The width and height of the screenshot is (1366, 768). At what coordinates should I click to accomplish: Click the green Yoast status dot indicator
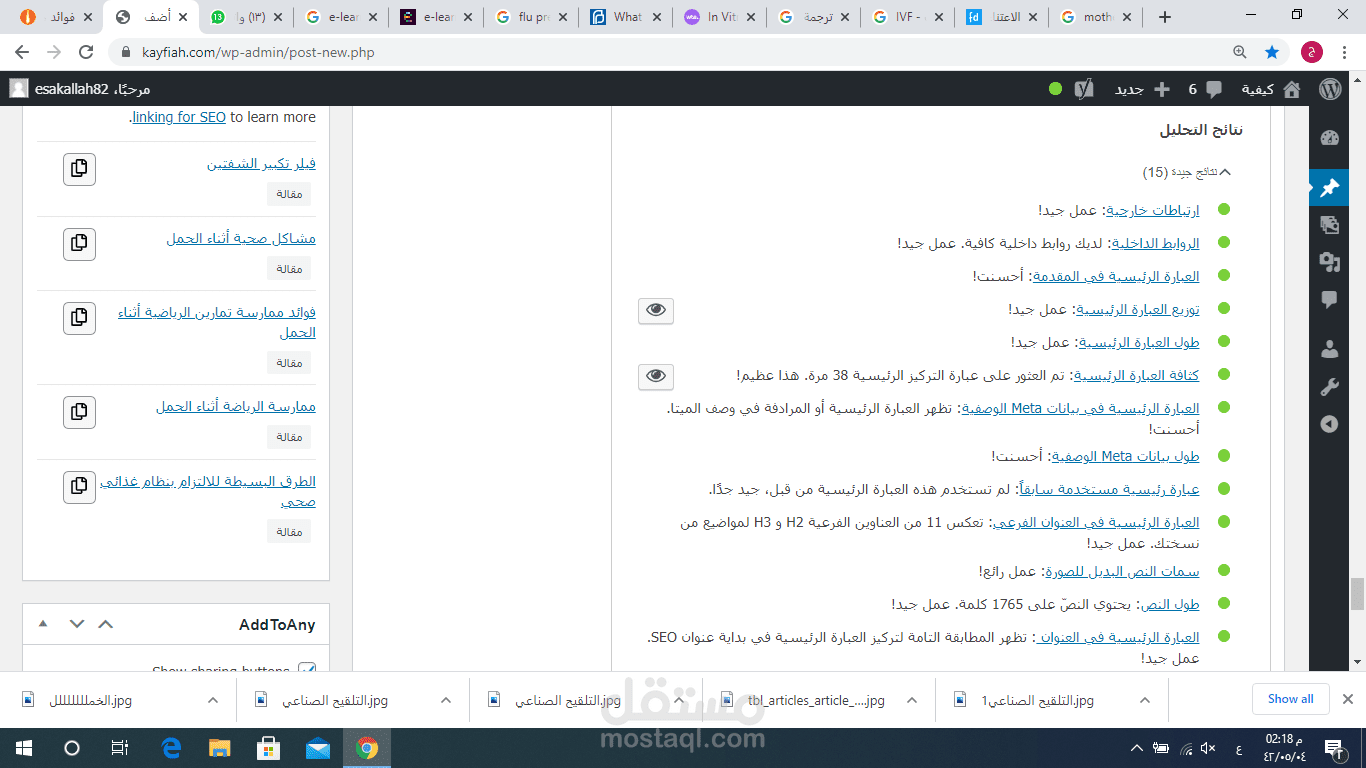pos(1055,89)
